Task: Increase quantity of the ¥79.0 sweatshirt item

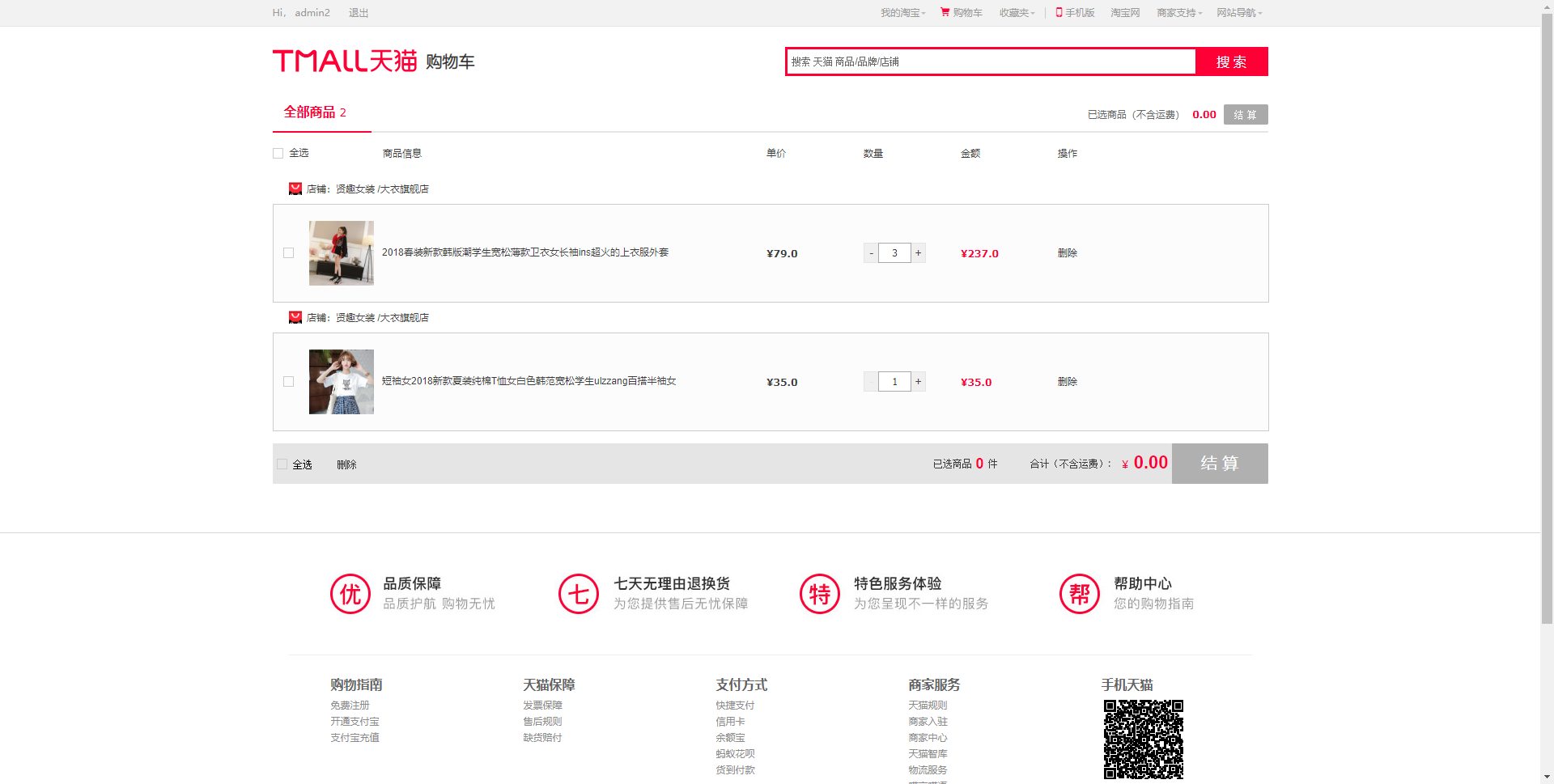Action: [x=919, y=252]
